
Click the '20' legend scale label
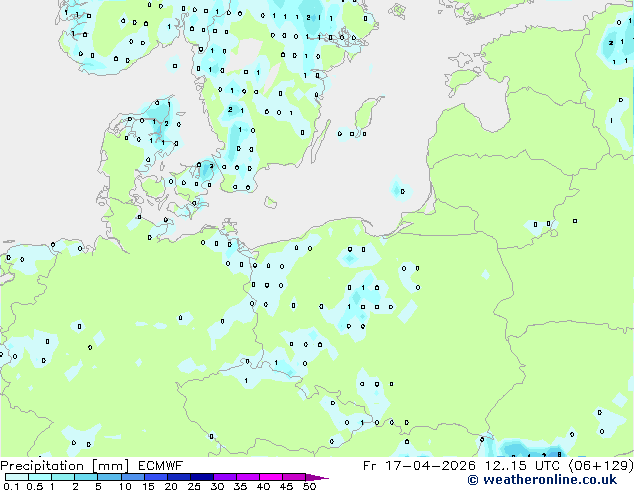pyautogui.click(x=171, y=486)
